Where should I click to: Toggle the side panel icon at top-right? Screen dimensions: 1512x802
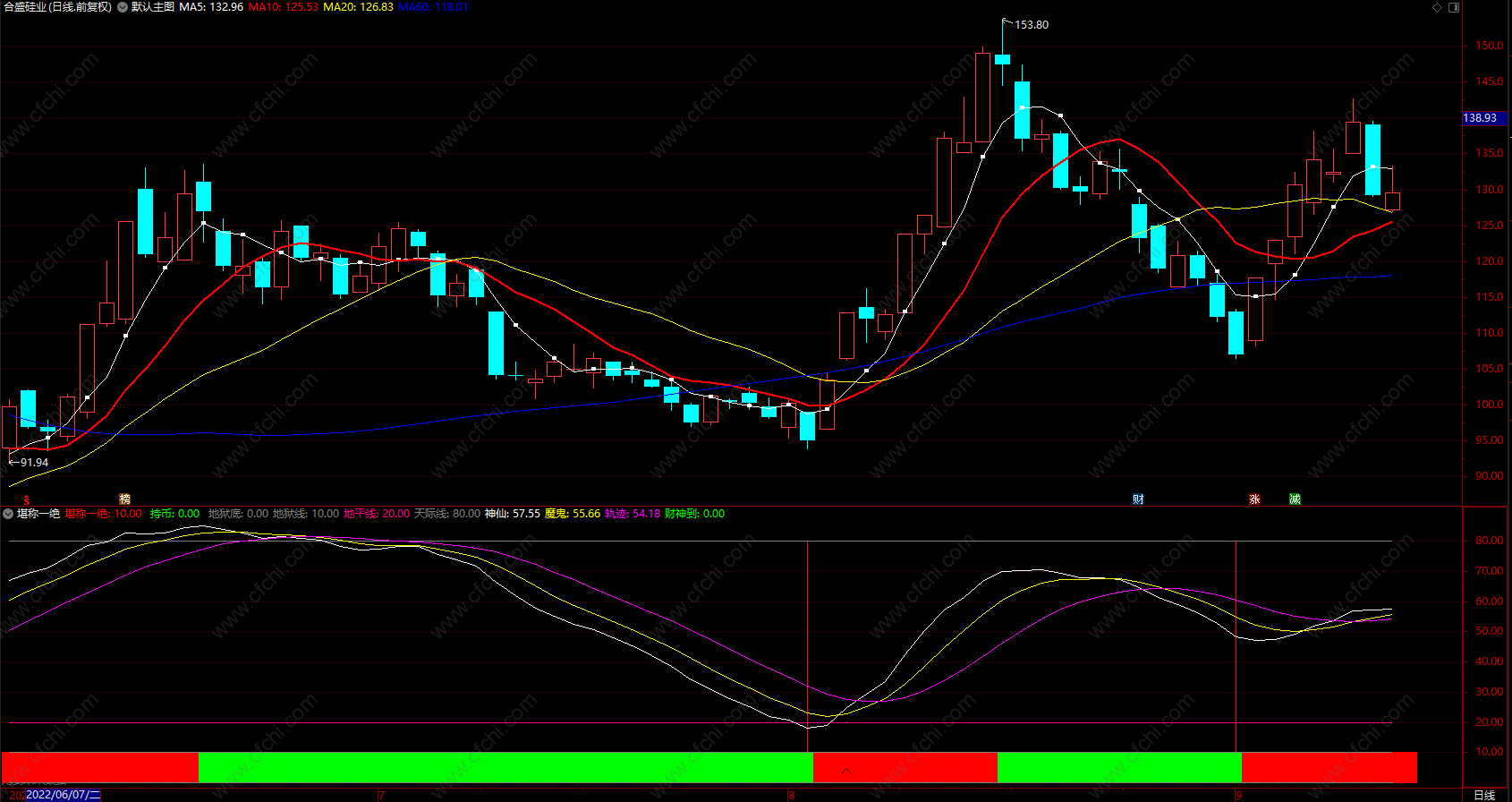pyautogui.click(x=1454, y=7)
